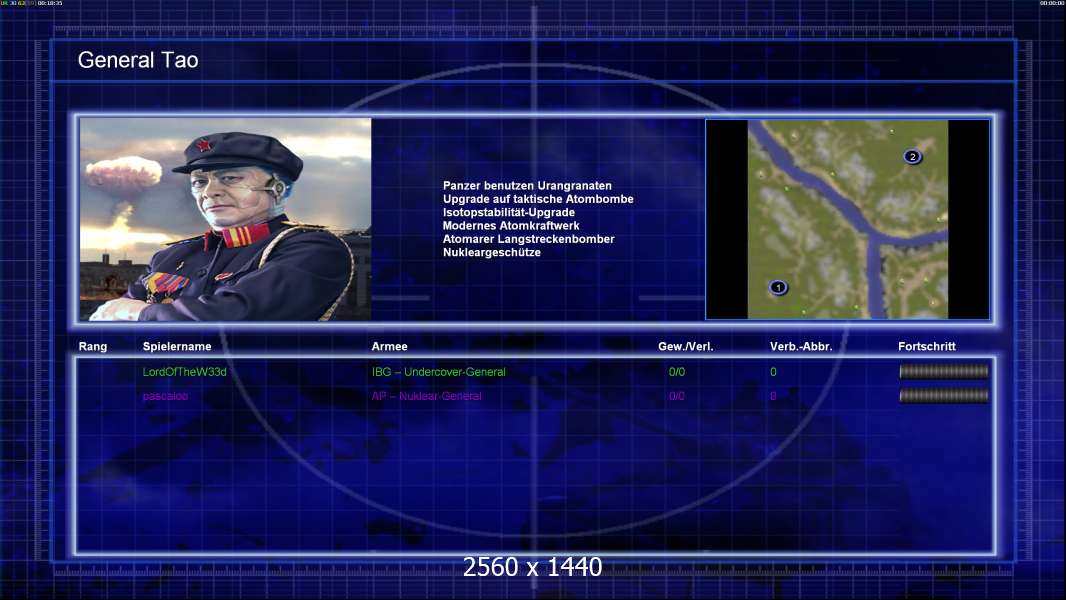Click 'Nukleargeschütze' text
Image resolution: width=1066 pixels, height=600 pixels.
pyautogui.click(x=492, y=253)
